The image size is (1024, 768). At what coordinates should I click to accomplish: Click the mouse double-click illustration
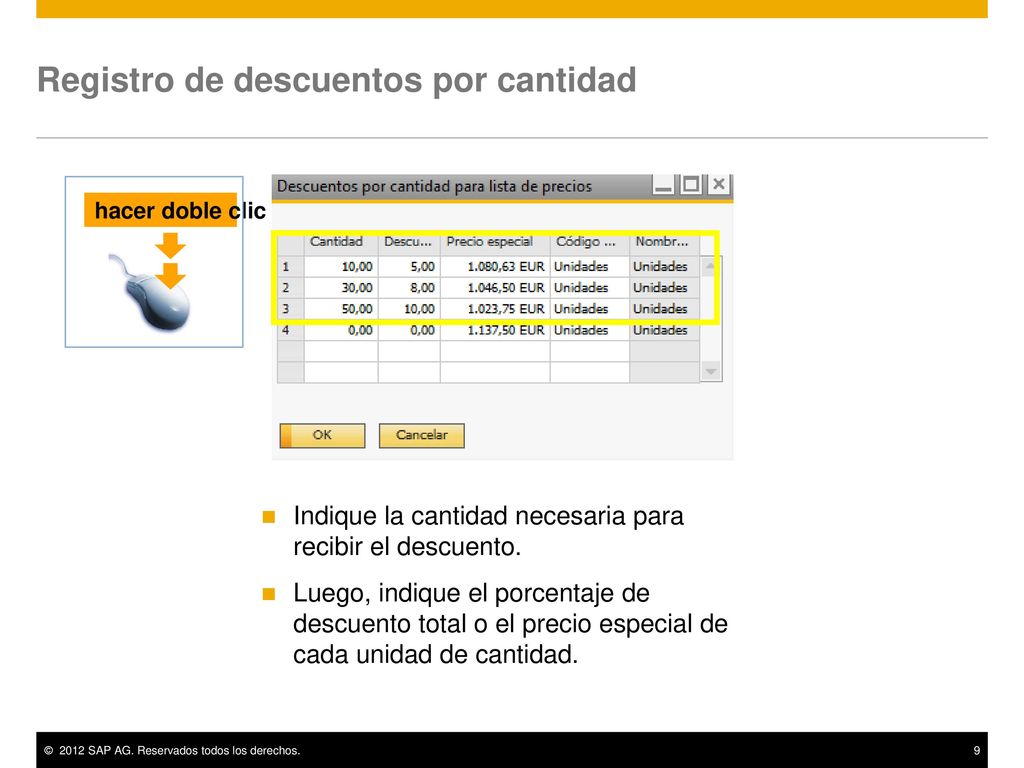tap(154, 262)
